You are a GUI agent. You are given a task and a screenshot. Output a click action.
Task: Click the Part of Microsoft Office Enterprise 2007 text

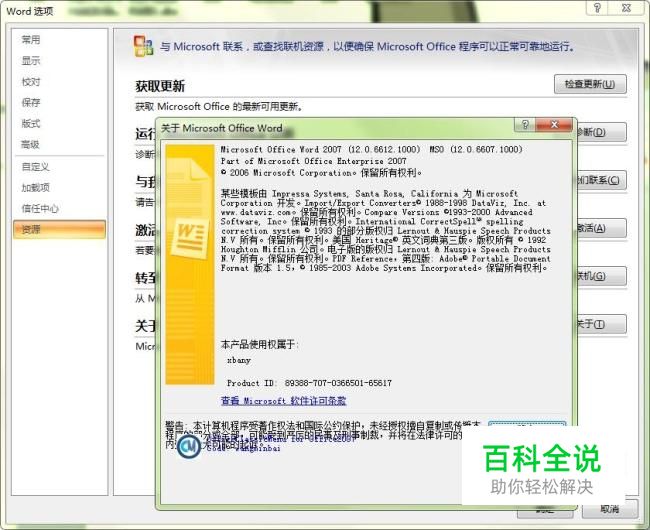click(x=313, y=161)
